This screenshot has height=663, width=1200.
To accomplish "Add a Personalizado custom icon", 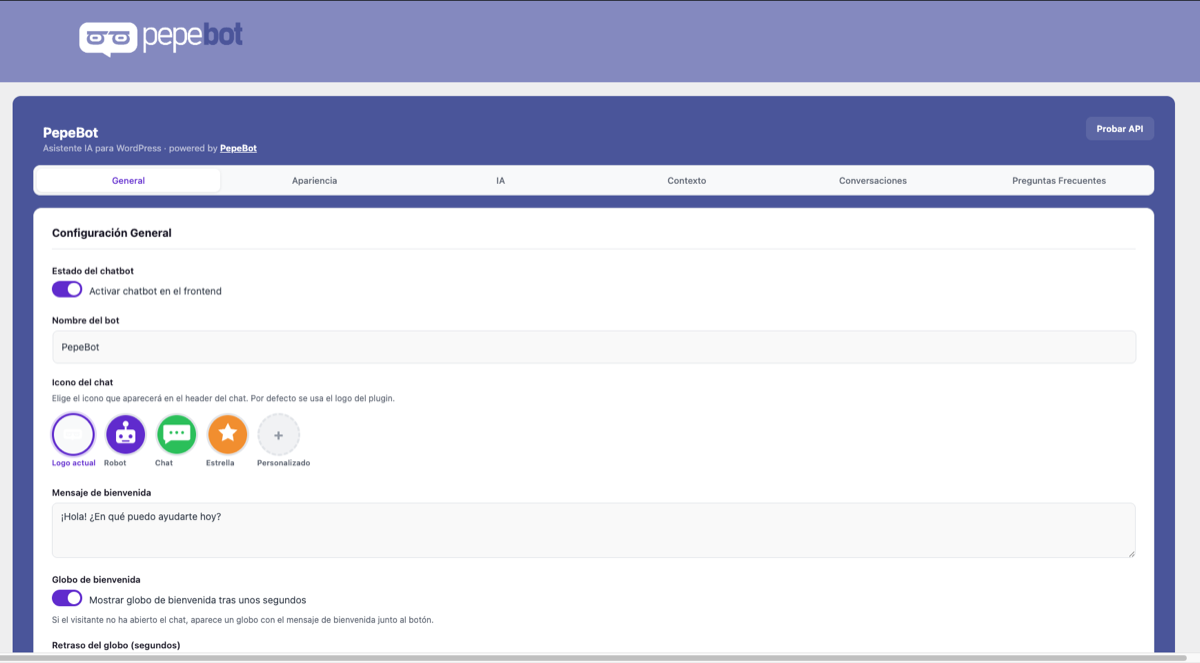I will pyautogui.click(x=279, y=434).
